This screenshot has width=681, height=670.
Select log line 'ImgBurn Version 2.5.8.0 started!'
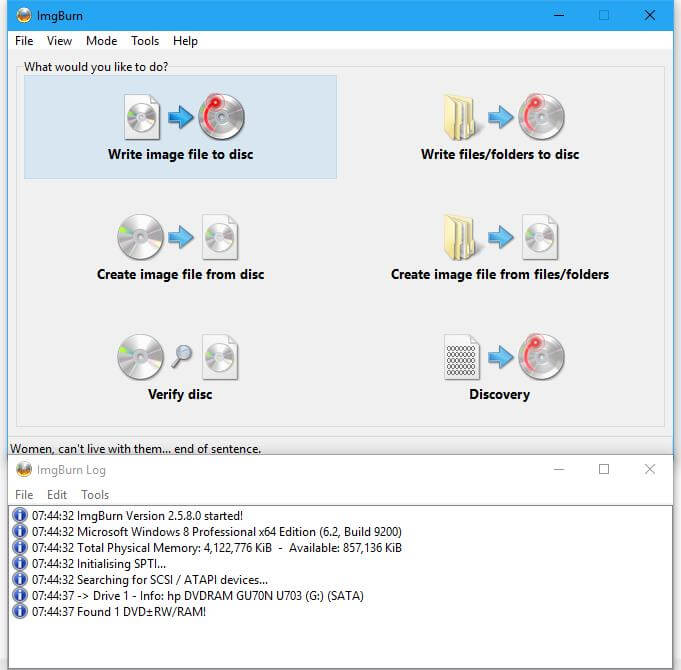point(137,515)
